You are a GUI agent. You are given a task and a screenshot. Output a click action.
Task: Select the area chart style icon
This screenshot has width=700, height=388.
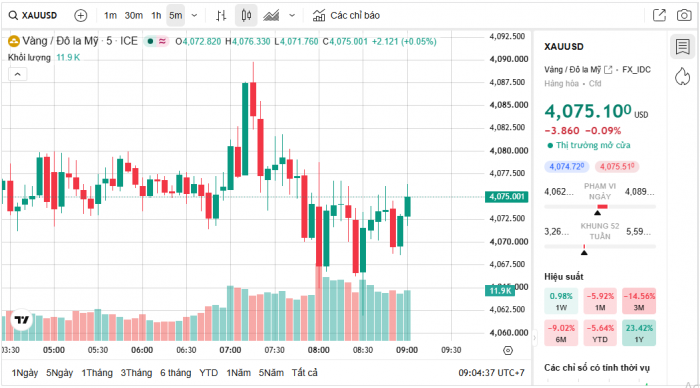click(271, 16)
